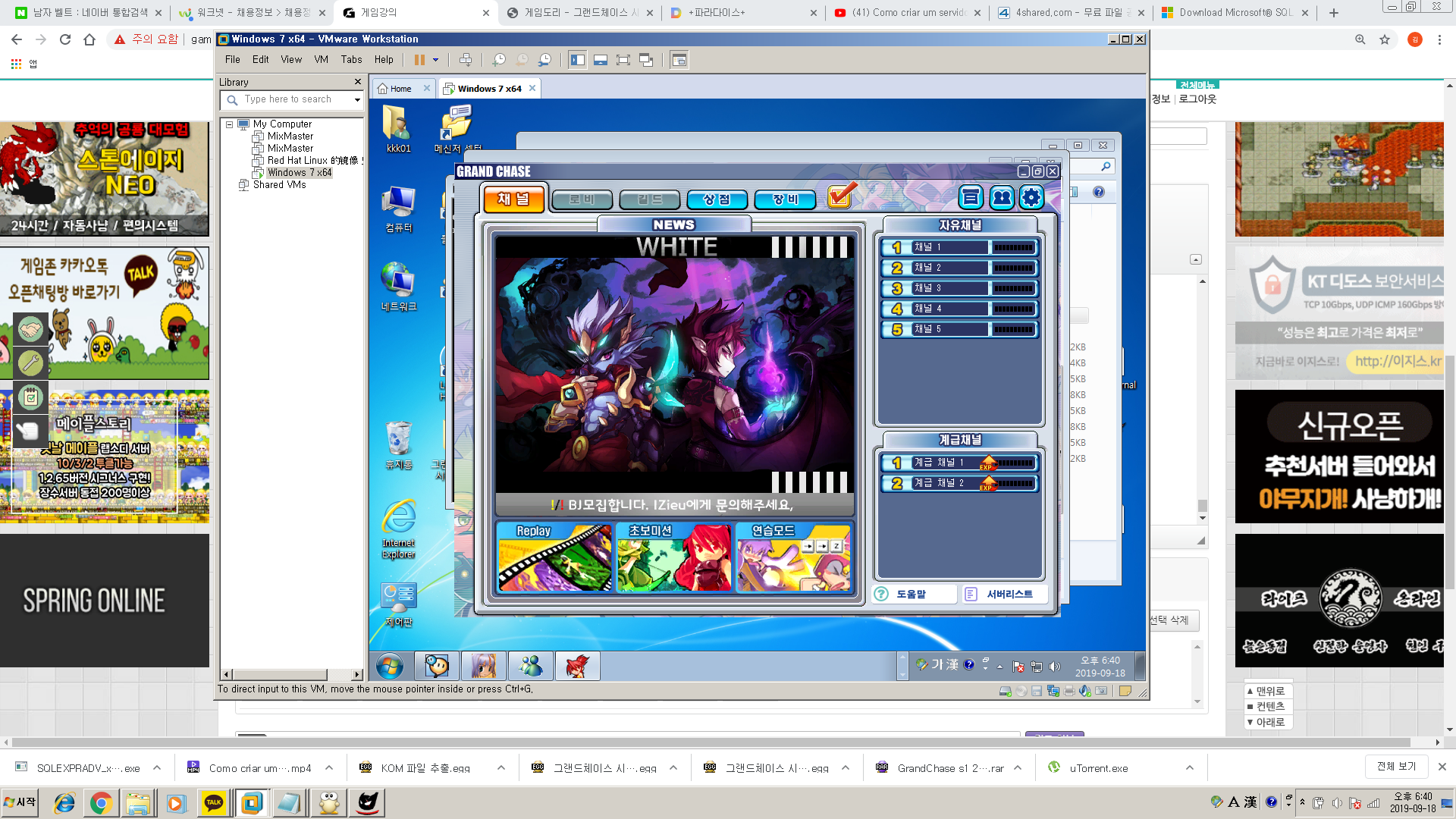Expand options for uTorrent.exe download item

[1190, 767]
